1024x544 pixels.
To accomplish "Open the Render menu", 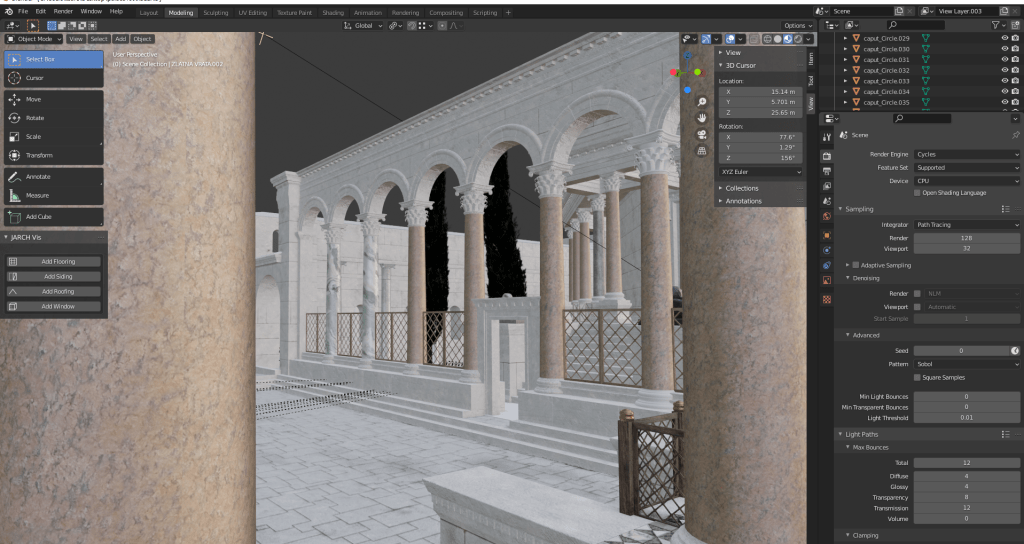I will point(63,11).
